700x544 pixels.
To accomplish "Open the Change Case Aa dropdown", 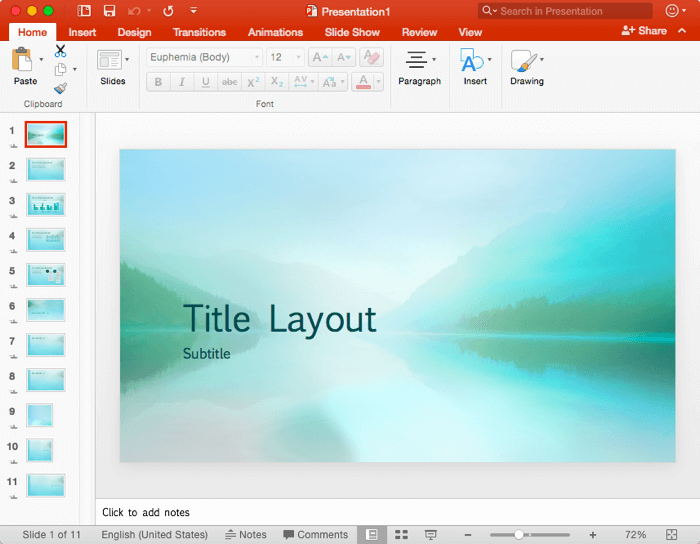I will tap(342, 82).
